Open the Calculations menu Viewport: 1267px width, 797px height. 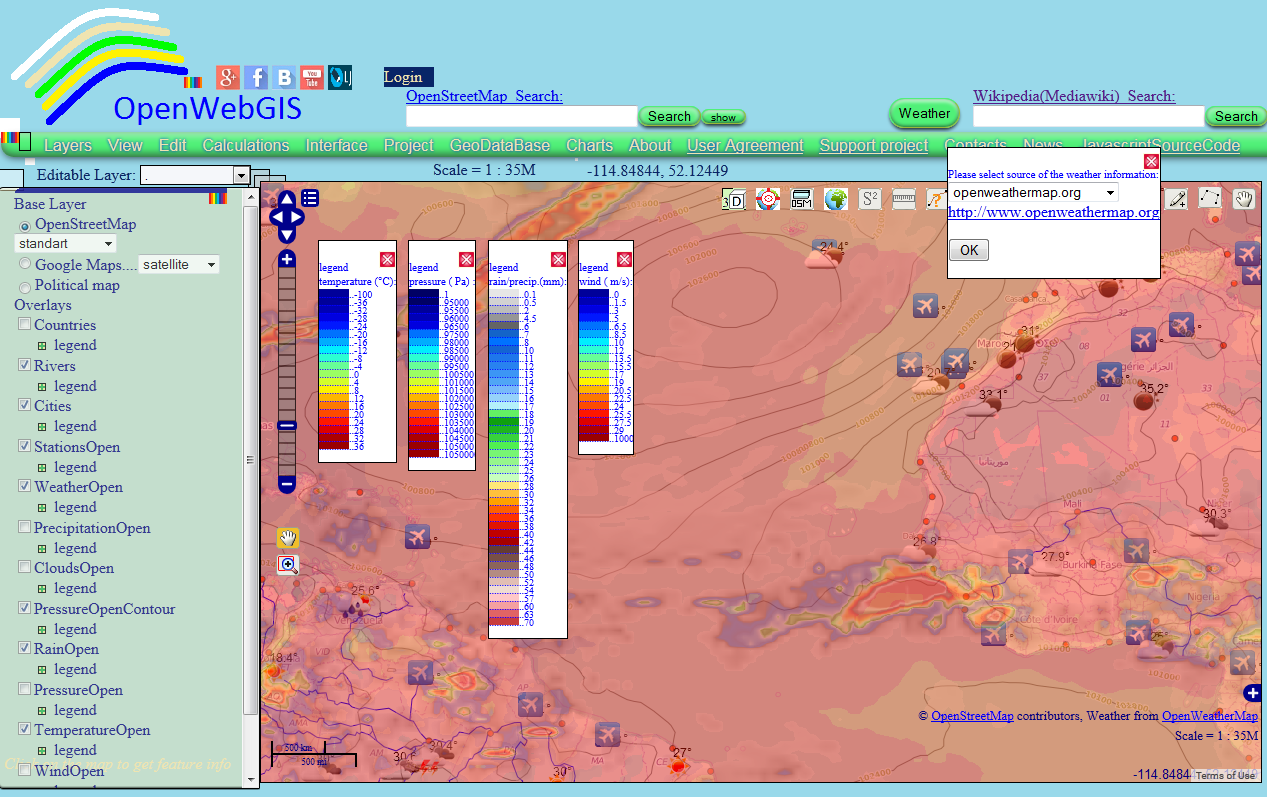click(245, 144)
